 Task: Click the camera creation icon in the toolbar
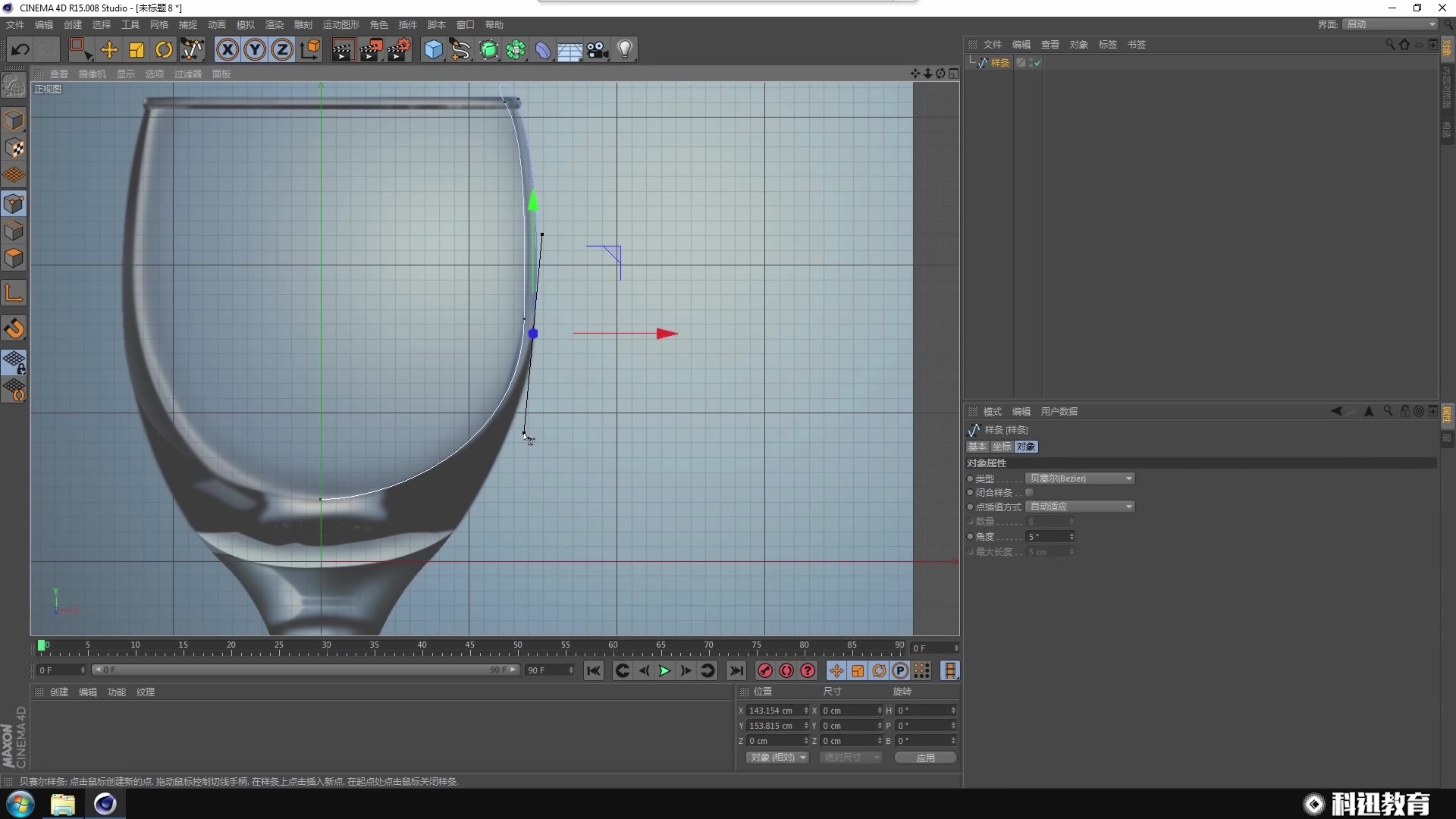(x=598, y=49)
